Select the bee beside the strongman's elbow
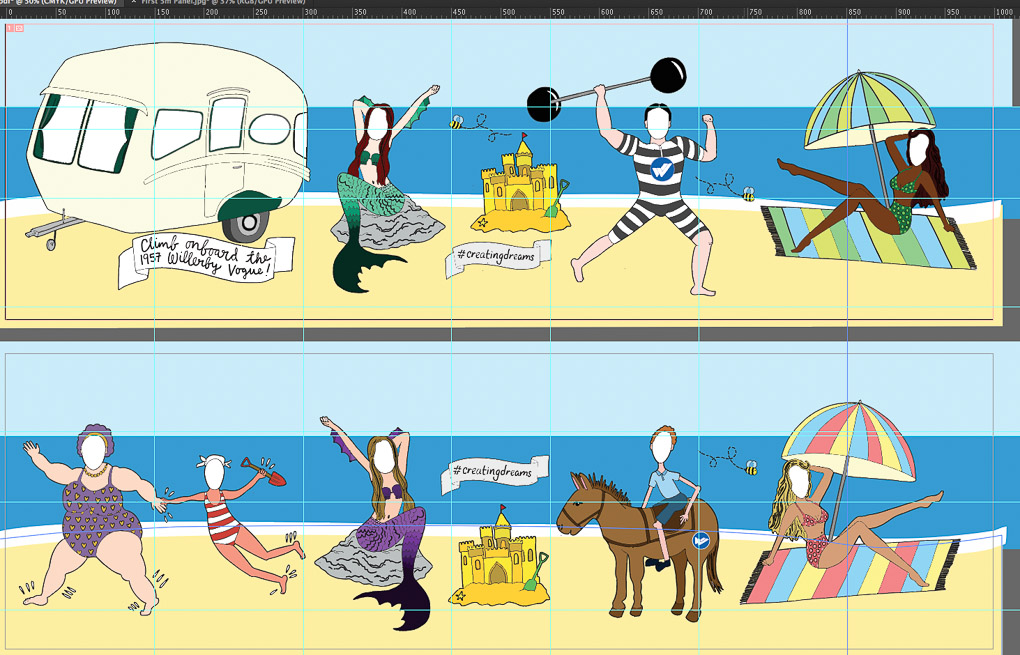Image resolution: width=1020 pixels, height=655 pixels. click(747, 193)
